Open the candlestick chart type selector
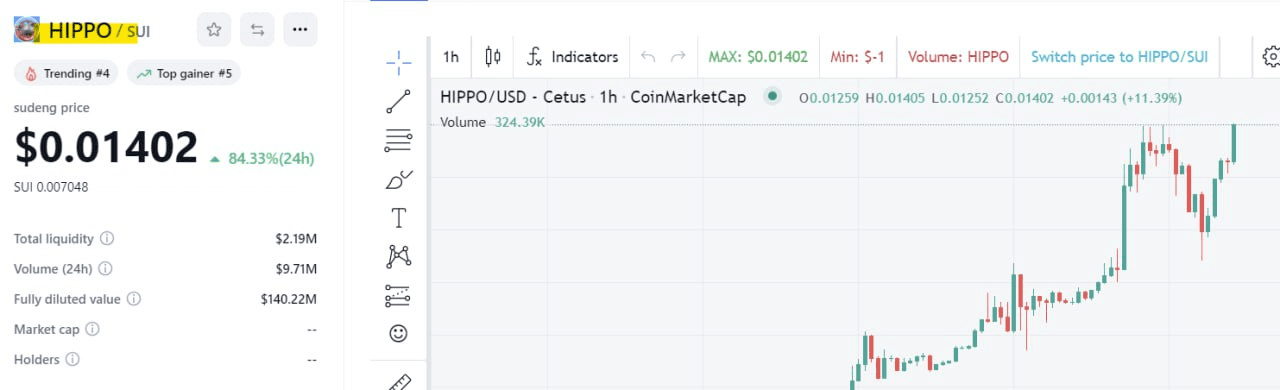The image size is (1280, 390). coord(493,57)
